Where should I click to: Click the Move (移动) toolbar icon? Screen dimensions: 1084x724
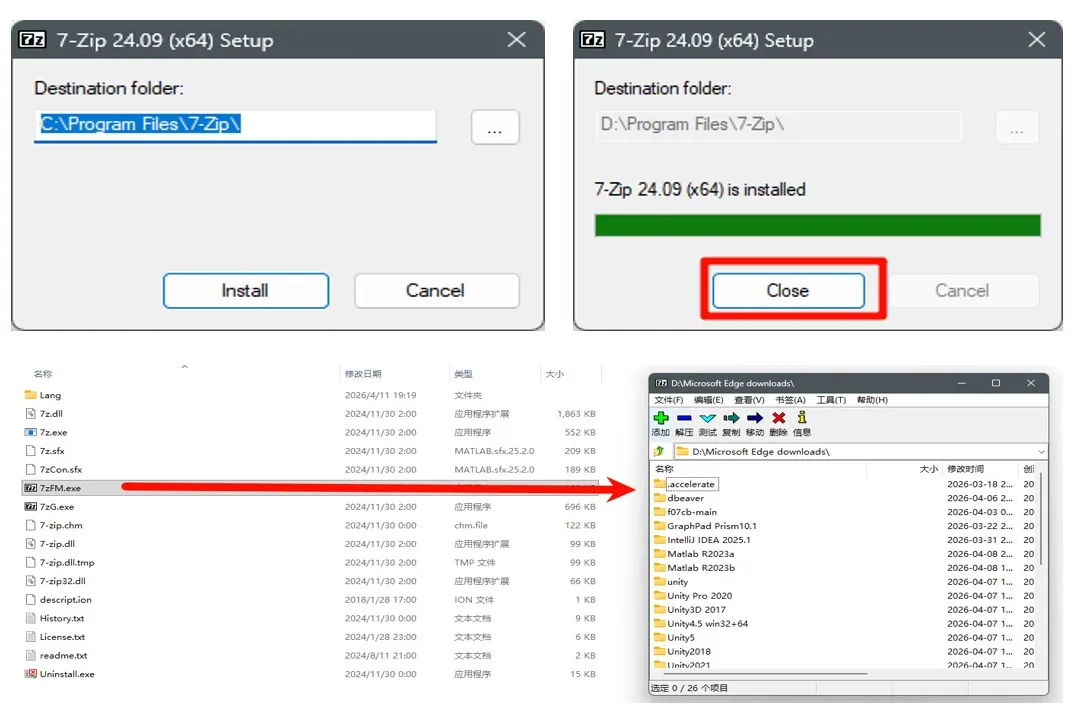[755, 418]
